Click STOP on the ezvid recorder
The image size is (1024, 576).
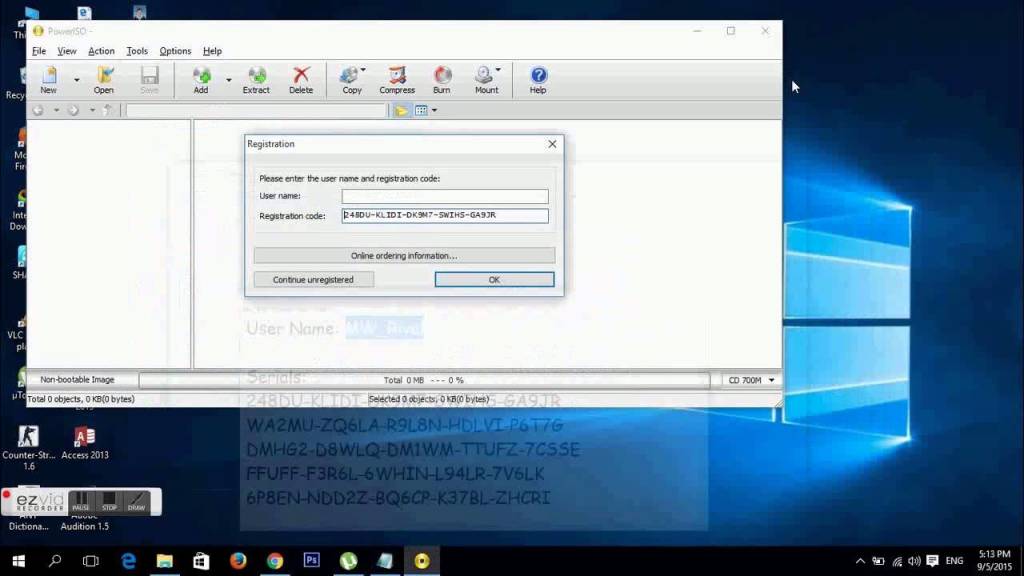(109, 502)
